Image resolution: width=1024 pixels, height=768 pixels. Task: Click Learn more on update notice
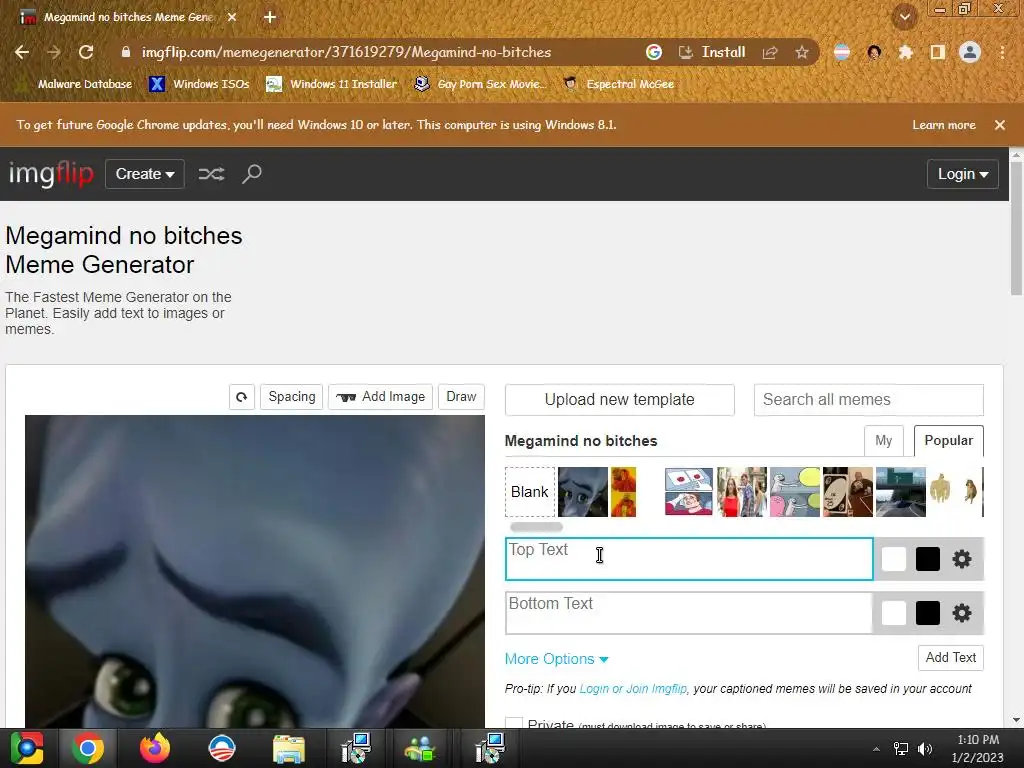(x=944, y=125)
